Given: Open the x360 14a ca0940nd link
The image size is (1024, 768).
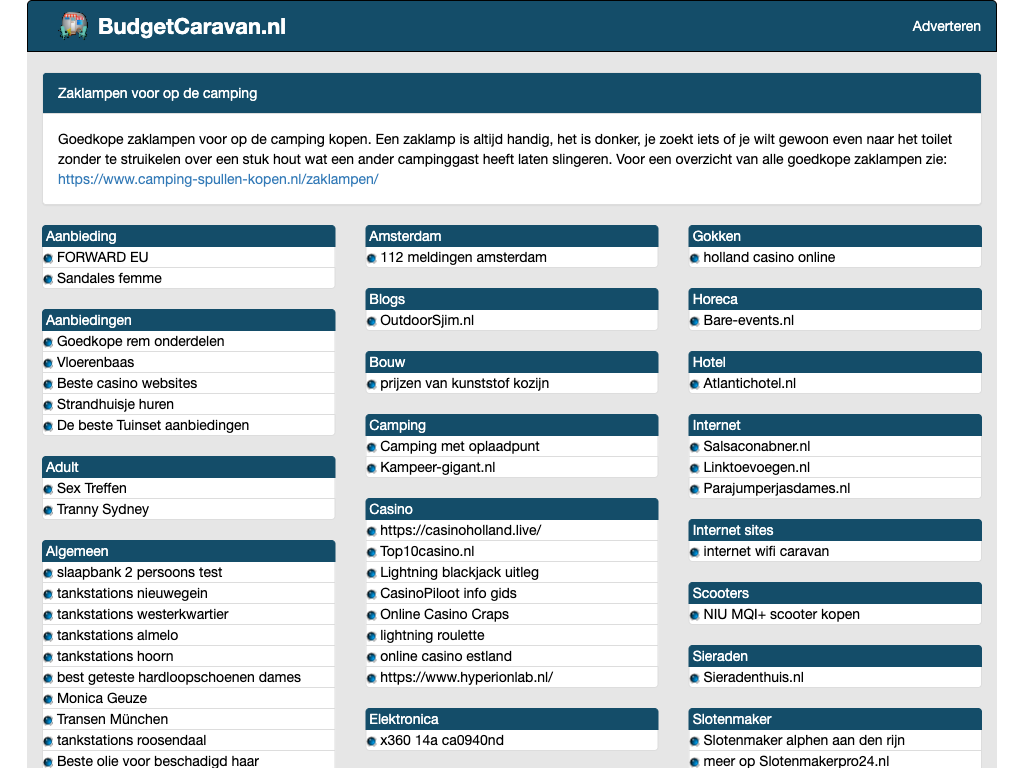Looking at the screenshot, I should tap(442, 740).
